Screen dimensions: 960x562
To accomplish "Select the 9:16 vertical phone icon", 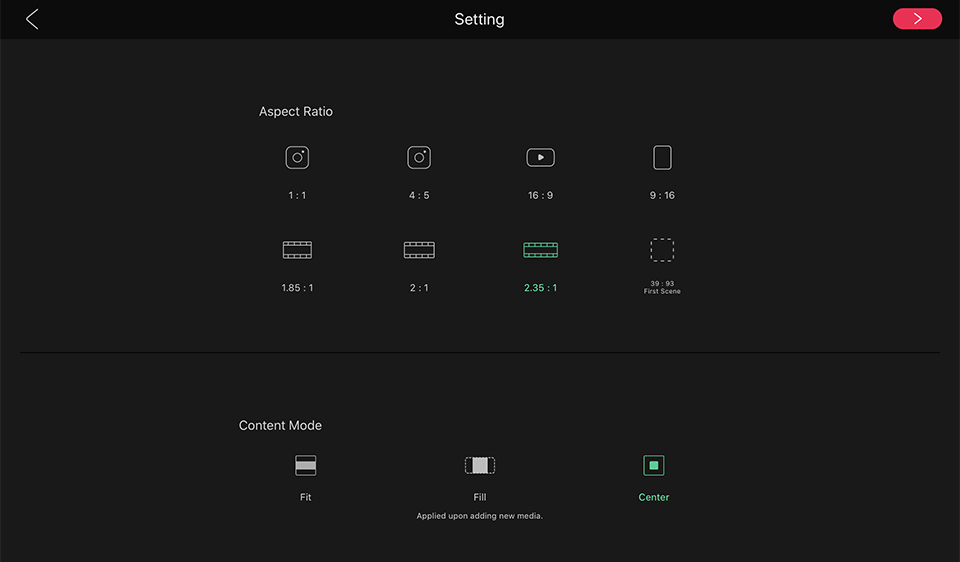I will pos(662,157).
